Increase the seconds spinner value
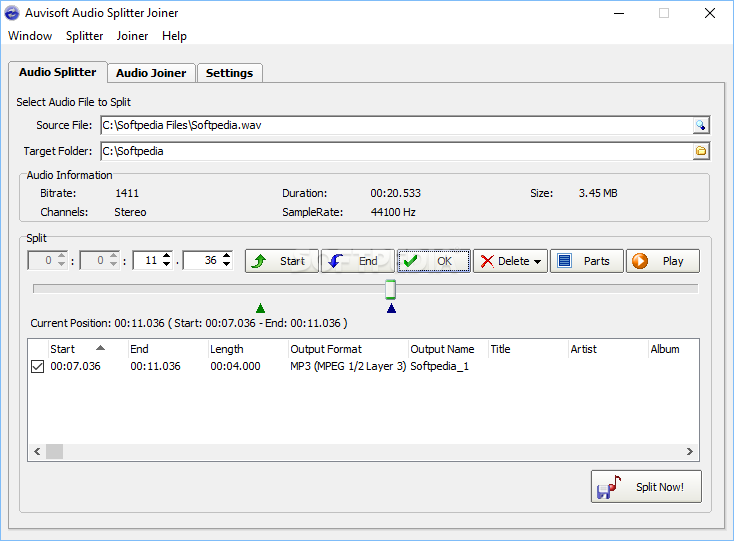Screen dimensions: 734x541 [167, 256]
